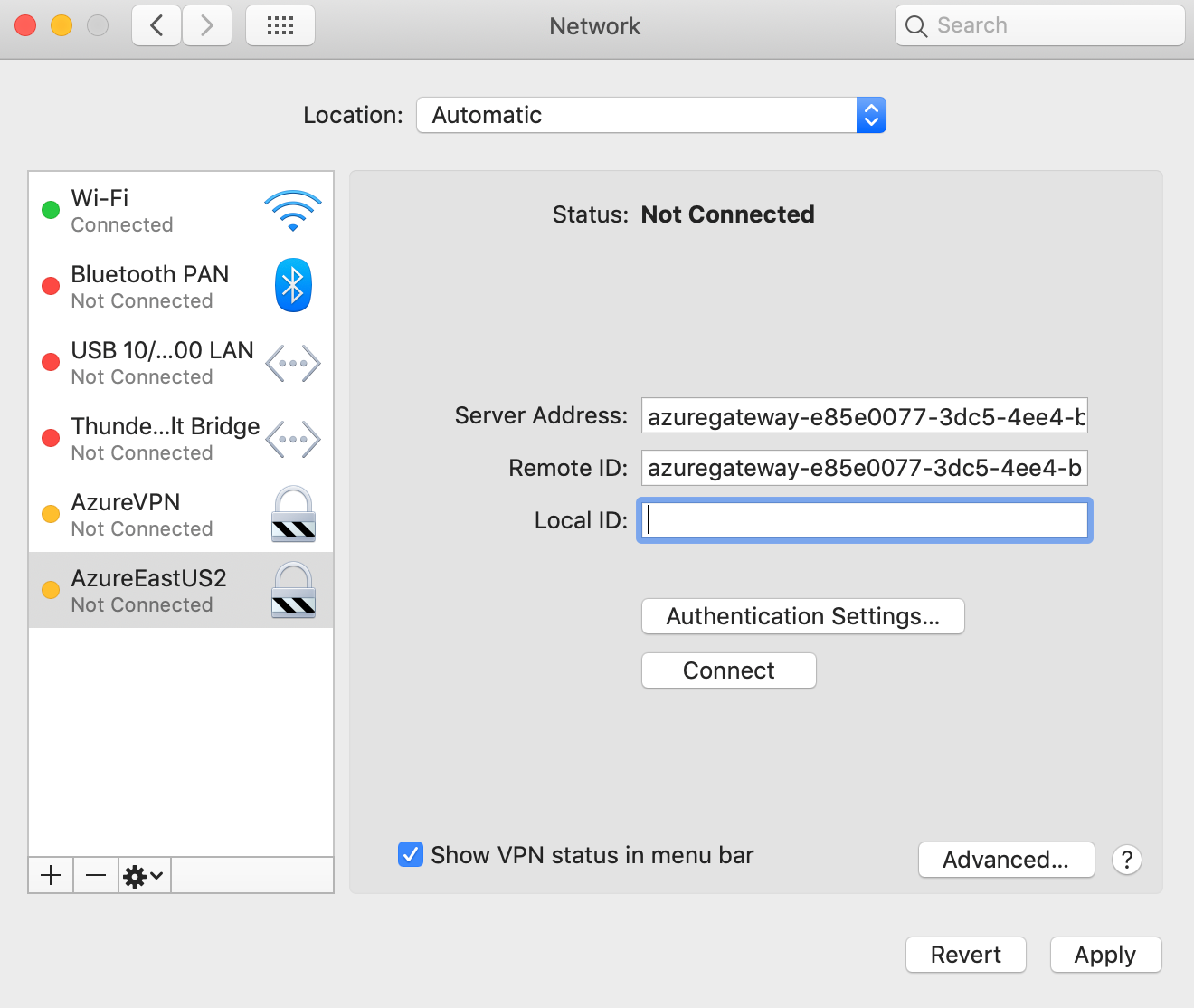Remove the selected network service
Image resolution: width=1194 pixels, height=1008 pixels.
pyautogui.click(x=96, y=875)
